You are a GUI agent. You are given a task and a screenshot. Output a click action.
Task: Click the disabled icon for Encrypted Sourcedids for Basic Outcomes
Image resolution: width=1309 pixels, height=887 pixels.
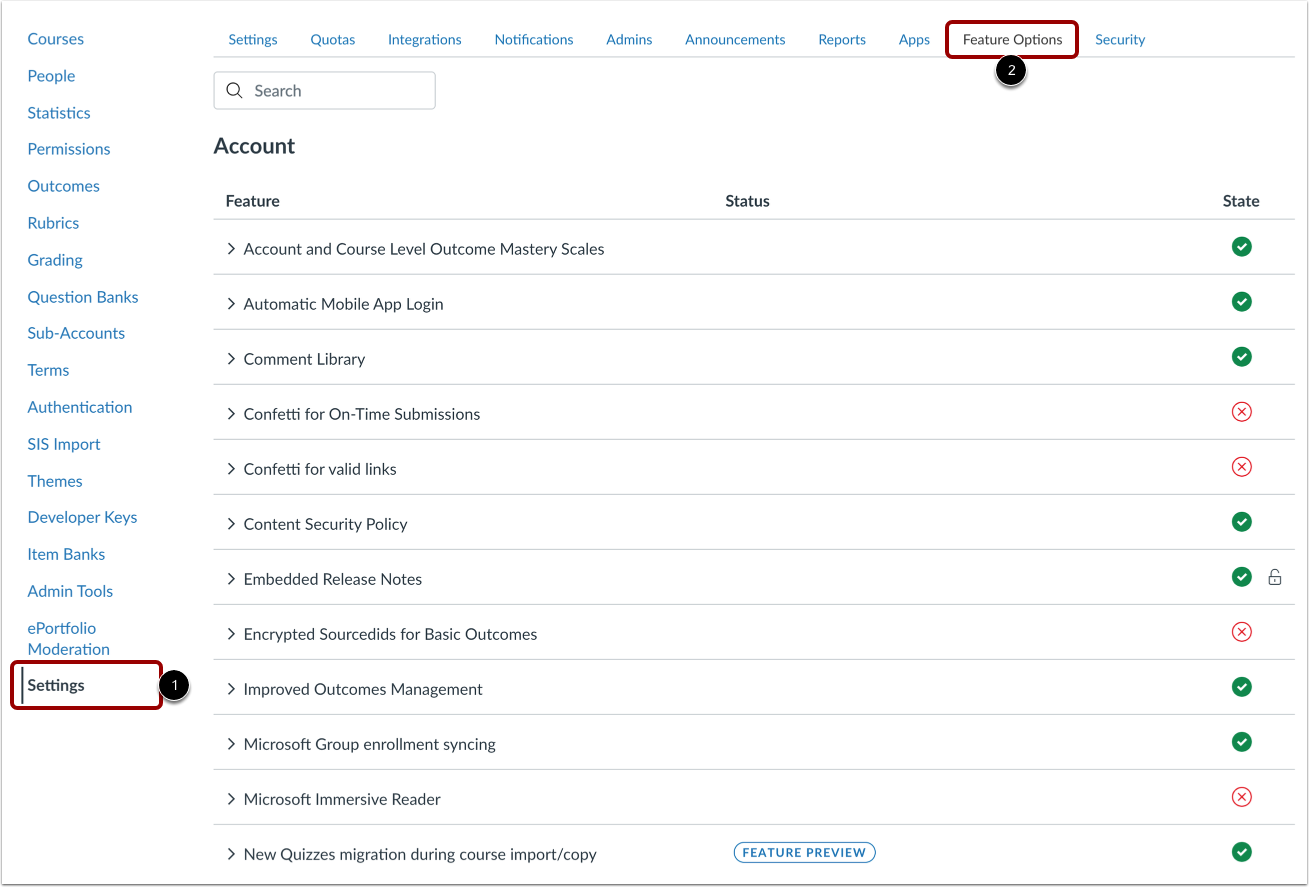1241,631
